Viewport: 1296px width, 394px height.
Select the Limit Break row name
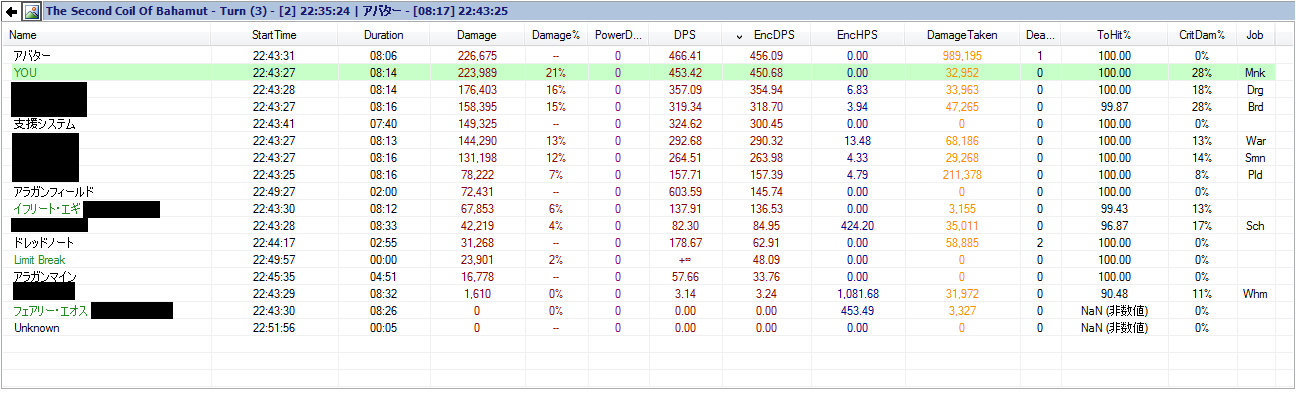[x=38, y=260]
